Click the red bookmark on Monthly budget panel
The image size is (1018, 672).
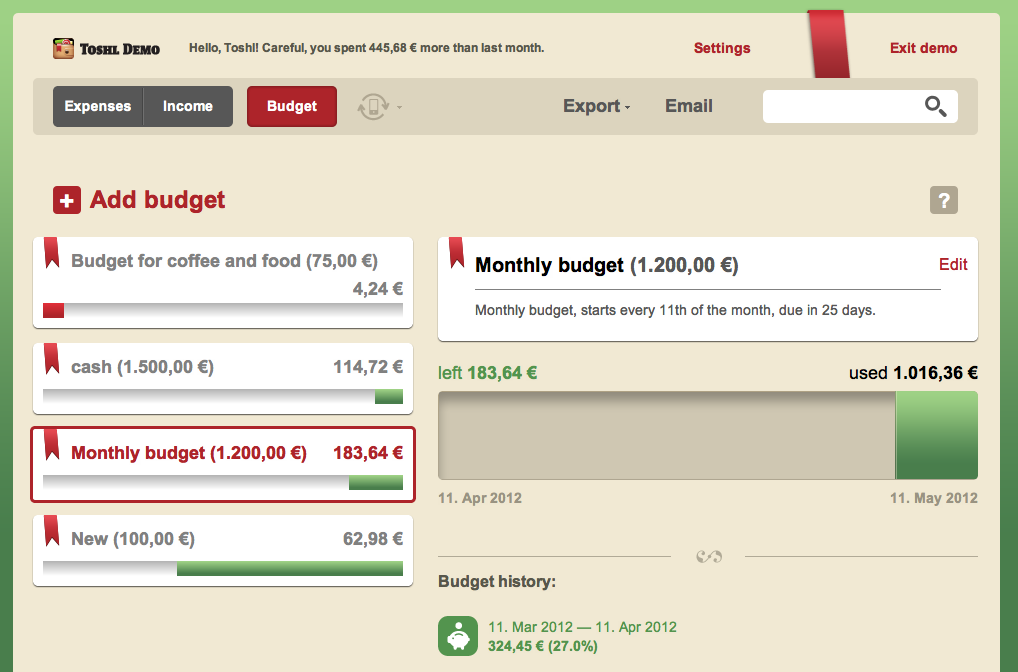coord(456,253)
